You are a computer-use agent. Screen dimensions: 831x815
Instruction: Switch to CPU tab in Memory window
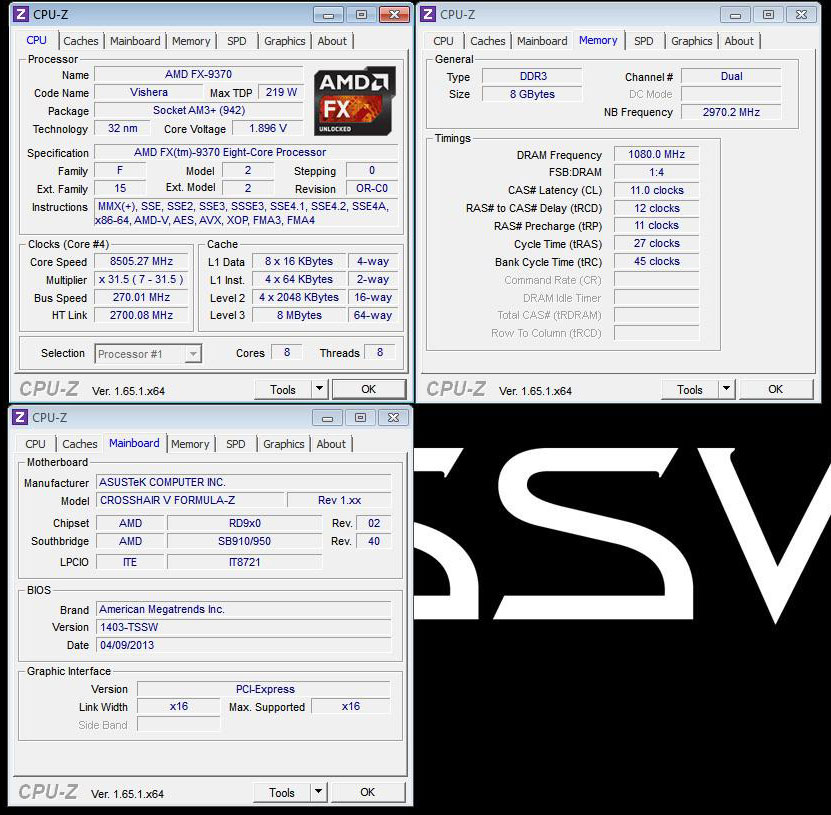(x=443, y=41)
